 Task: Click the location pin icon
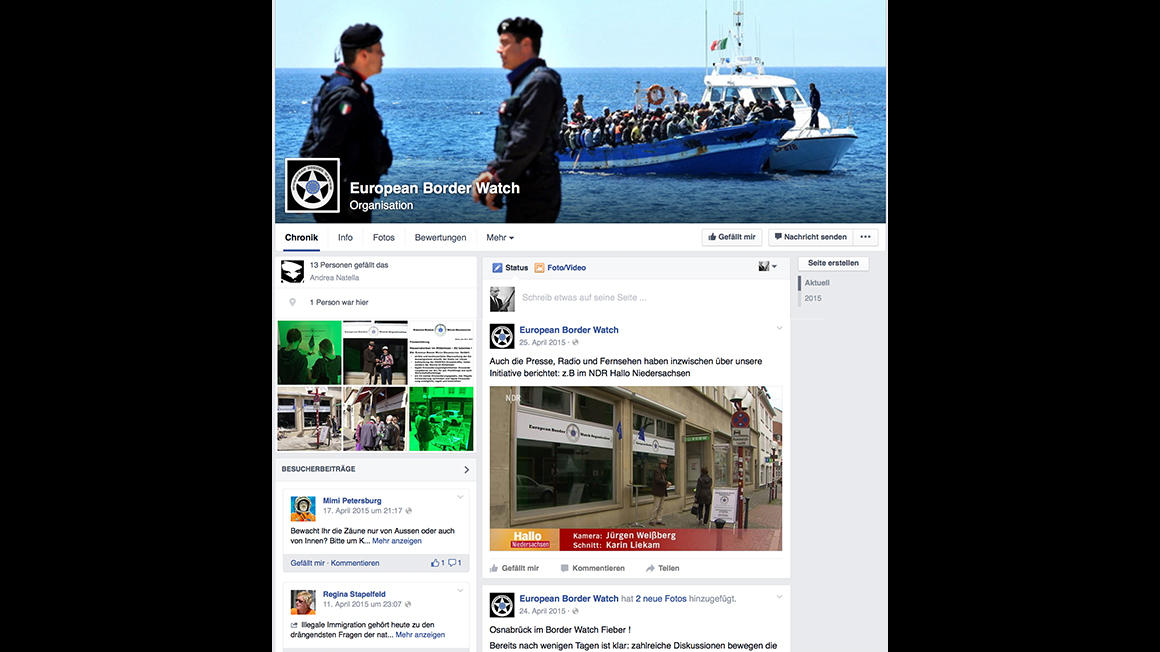click(292, 302)
